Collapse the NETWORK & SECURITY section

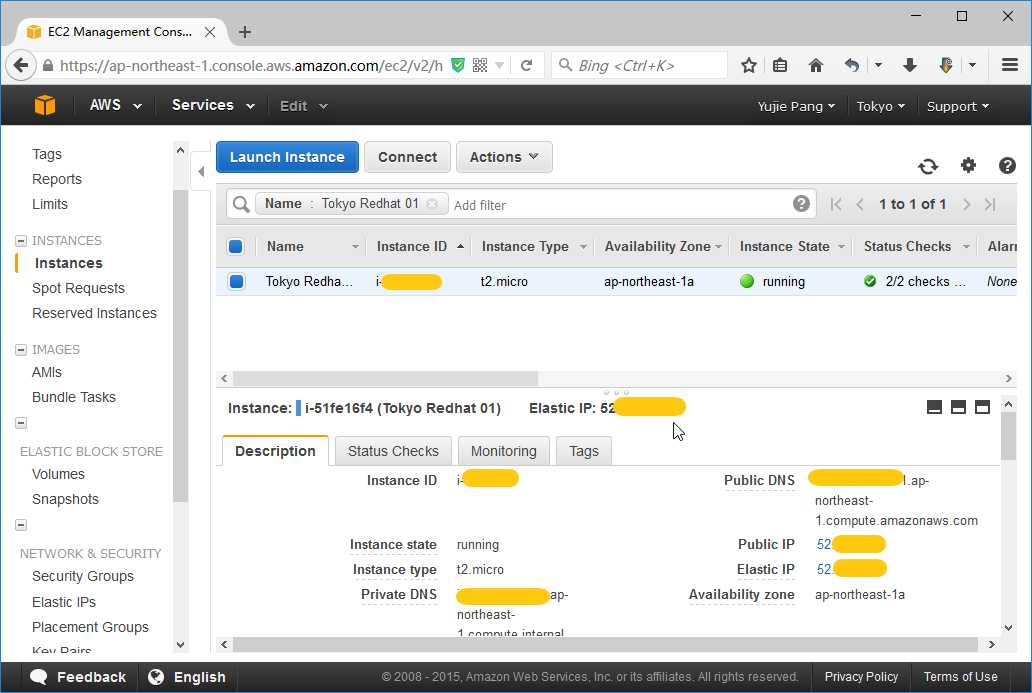coord(20,525)
